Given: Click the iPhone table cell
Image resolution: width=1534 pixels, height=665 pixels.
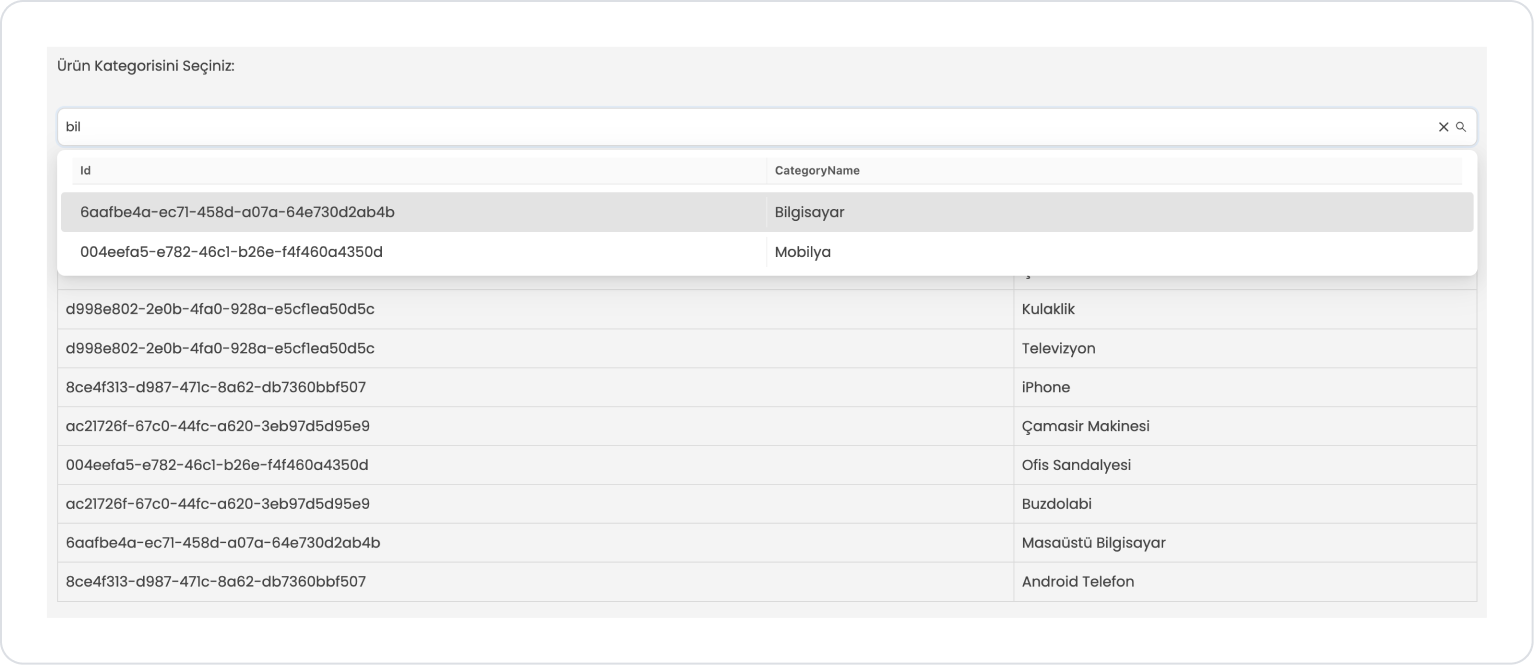Looking at the screenshot, I should click(1046, 388).
